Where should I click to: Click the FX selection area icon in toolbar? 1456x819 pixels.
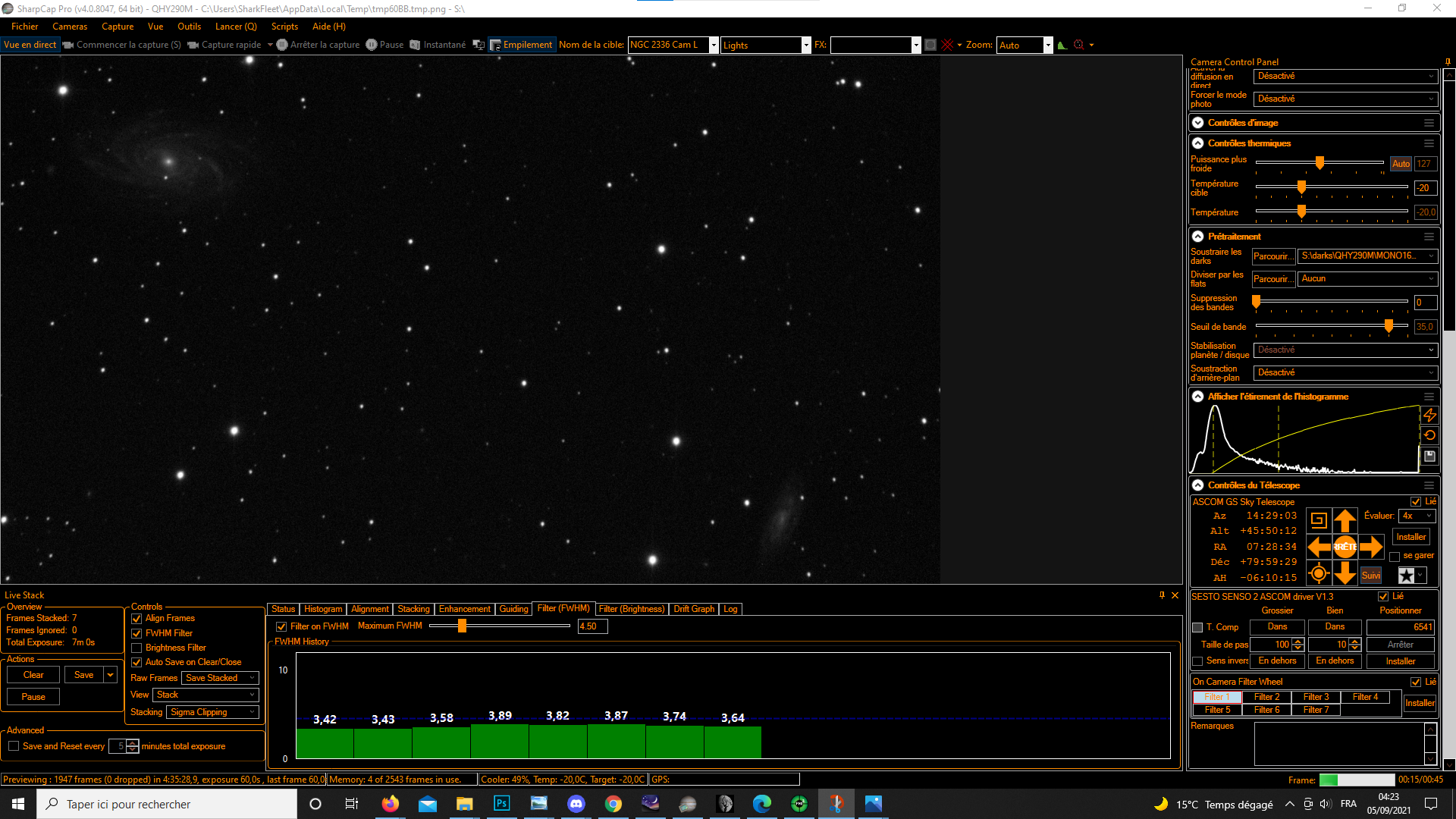[x=930, y=45]
